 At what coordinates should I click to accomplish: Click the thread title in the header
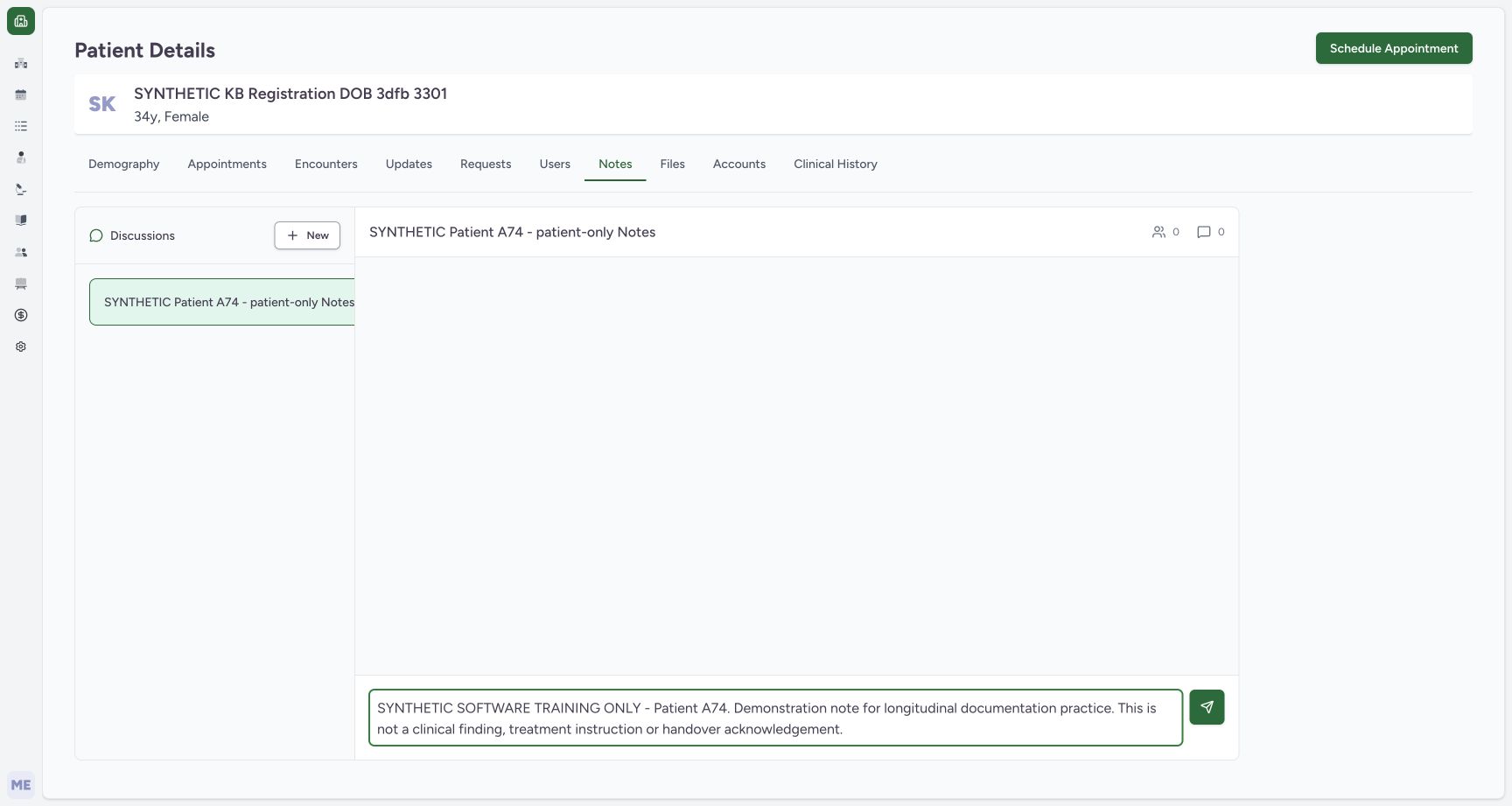point(512,232)
